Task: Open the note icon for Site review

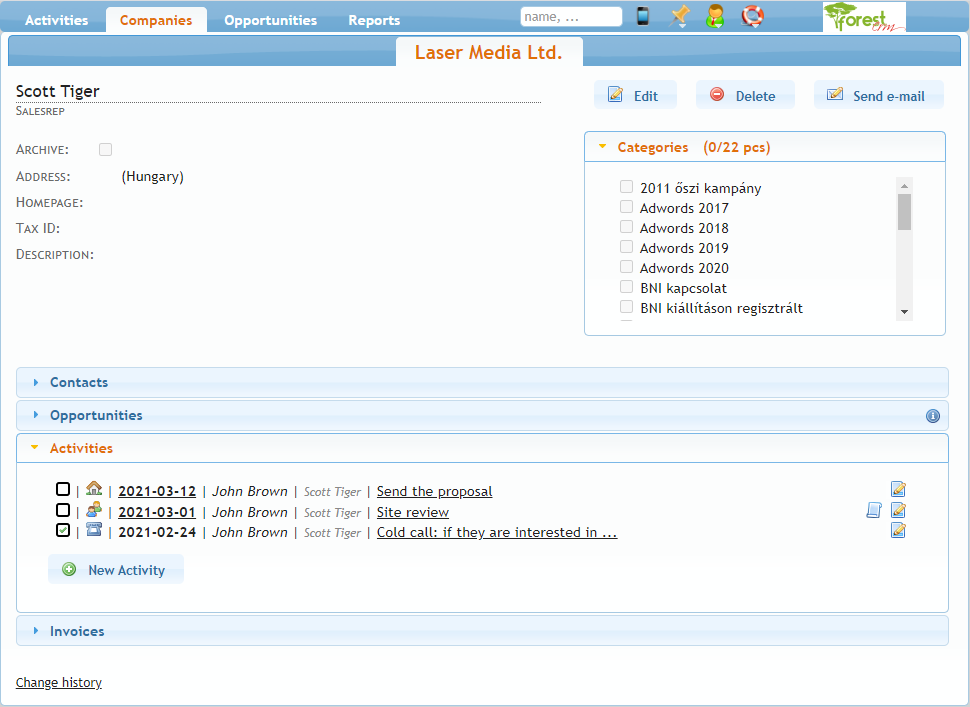Action: (x=873, y=511)
